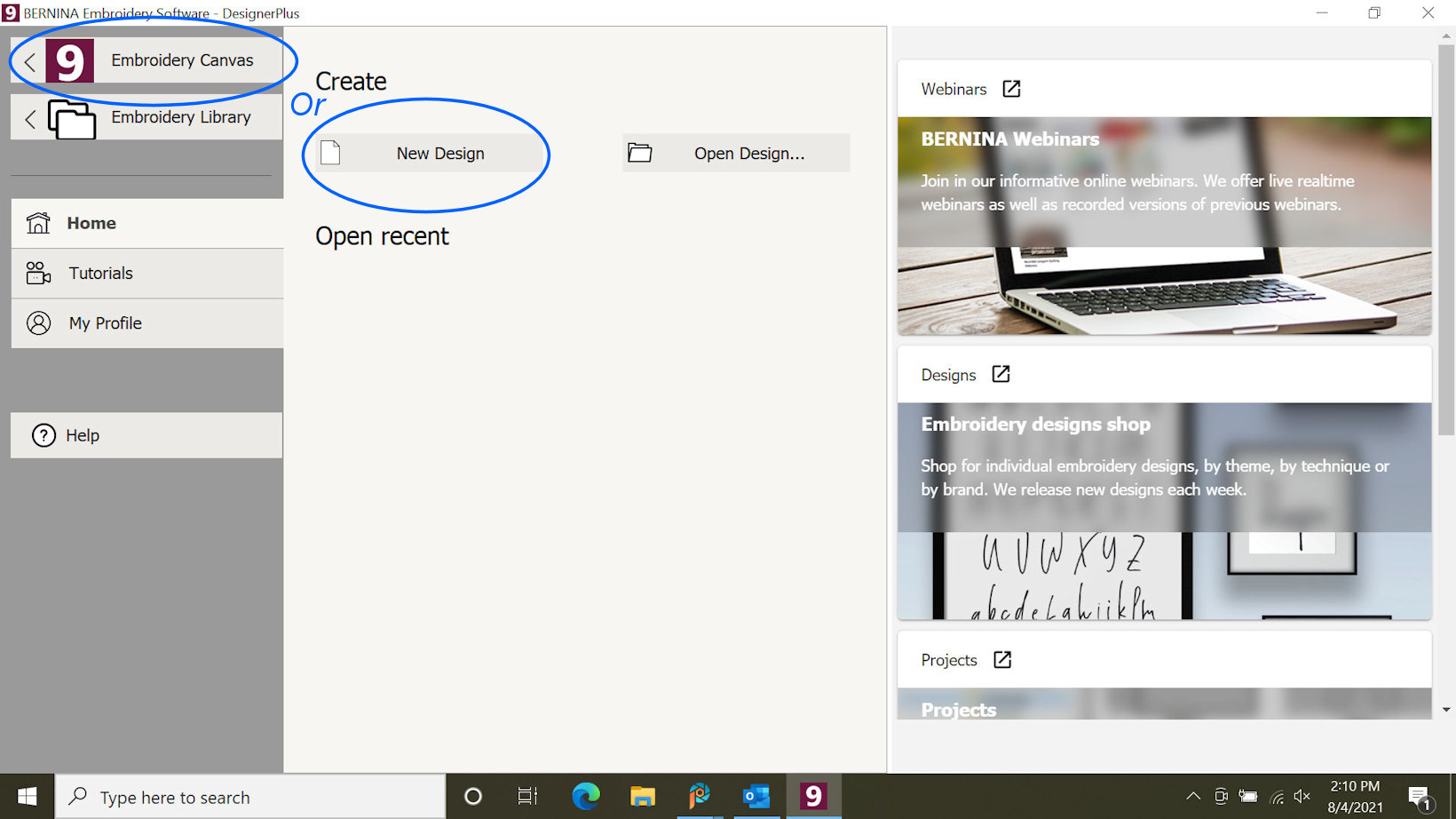Click the volume muted tray icon
The width and height of the screenshot is (1456, 819).
[x=1302, y=796]
